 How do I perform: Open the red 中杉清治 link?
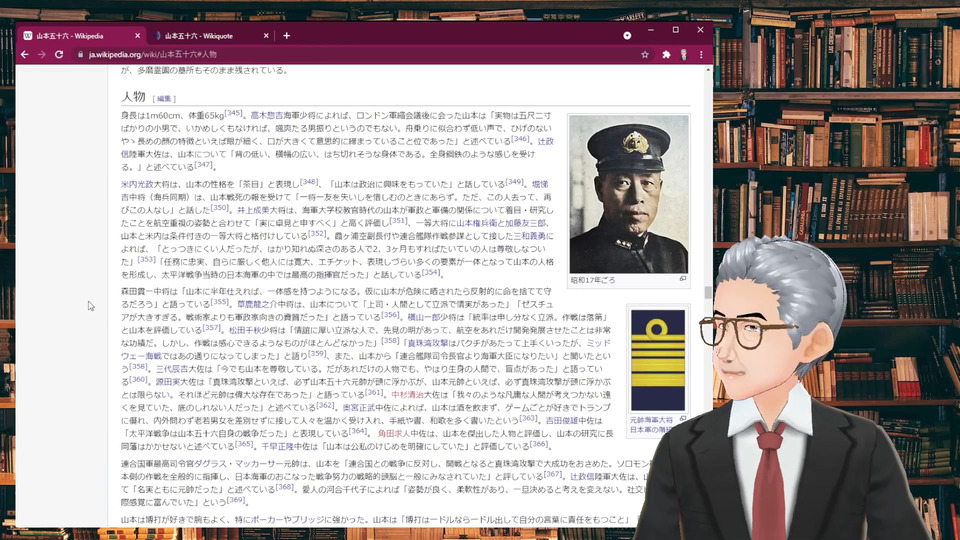pyautogui.click(x=408, y=395)
